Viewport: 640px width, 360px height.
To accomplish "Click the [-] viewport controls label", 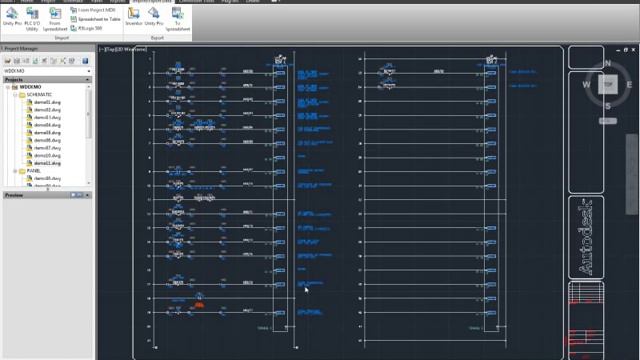I will [x=101, y=49].
